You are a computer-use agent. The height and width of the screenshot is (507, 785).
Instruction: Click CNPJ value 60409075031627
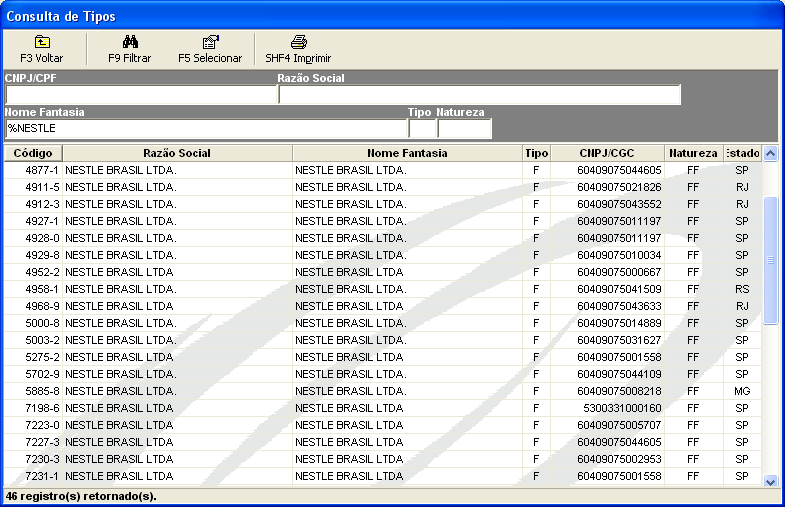click(x=619, y=340)
